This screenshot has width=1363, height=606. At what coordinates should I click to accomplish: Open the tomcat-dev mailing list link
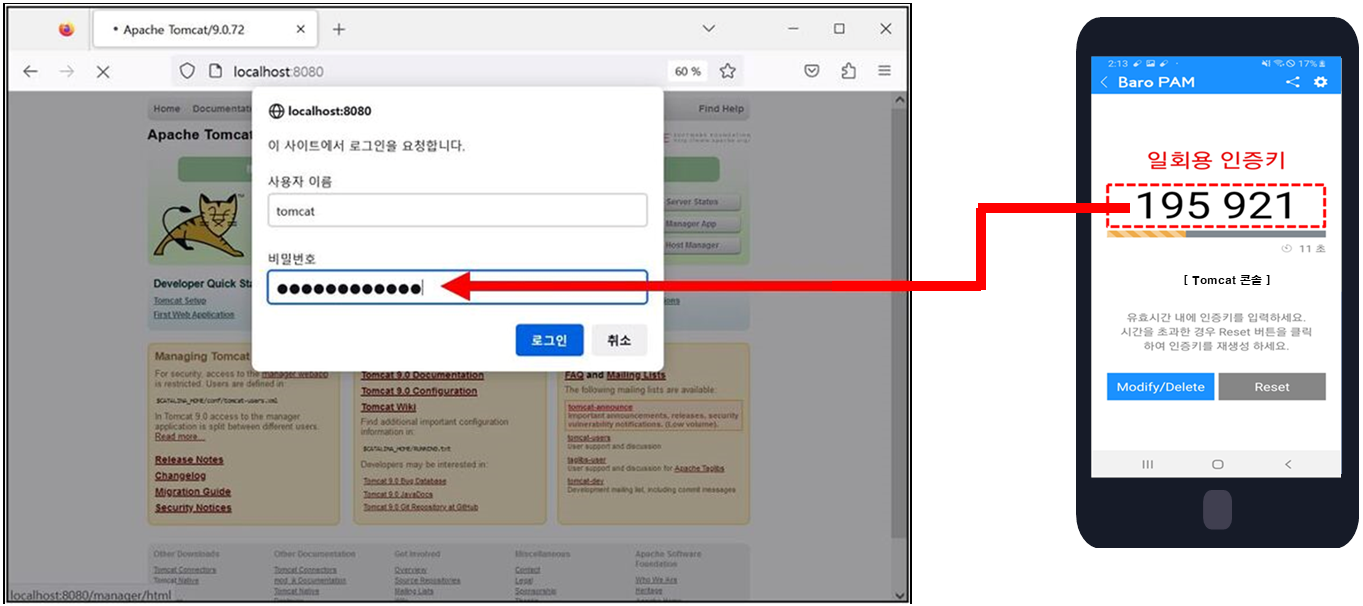586,481
